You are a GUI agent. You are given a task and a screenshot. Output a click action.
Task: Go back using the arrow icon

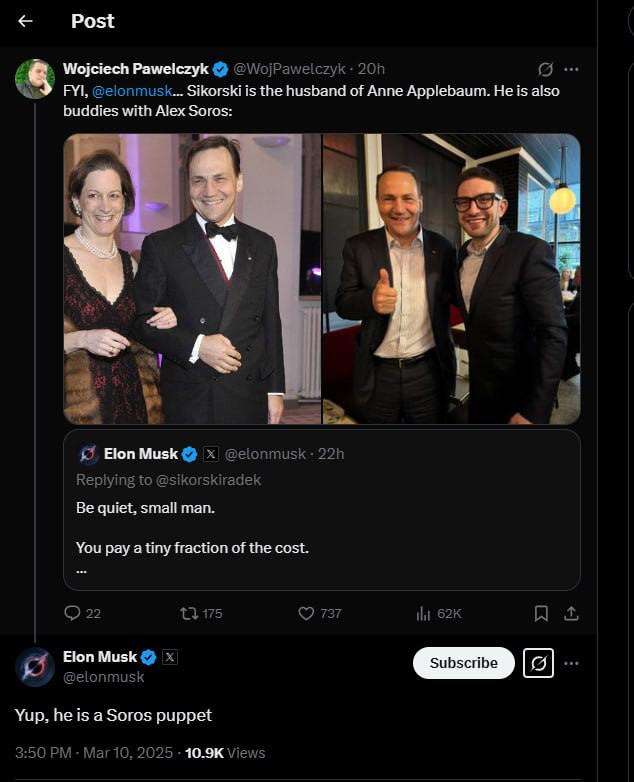click(x=25, y=21)
